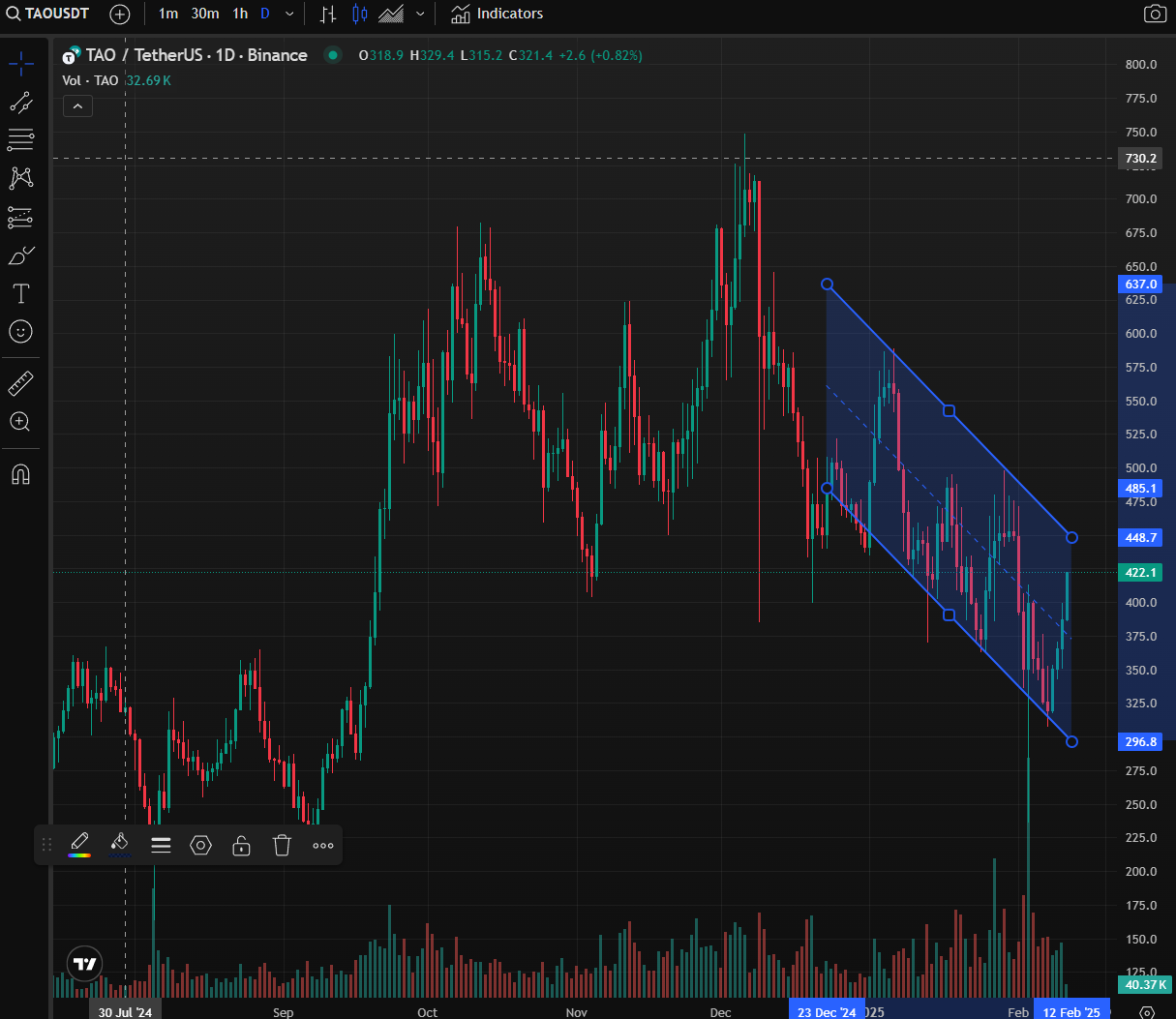The image size is (1176, 1019).
Task: Select the chart patterns tool
Action: [x=20, y=178]
